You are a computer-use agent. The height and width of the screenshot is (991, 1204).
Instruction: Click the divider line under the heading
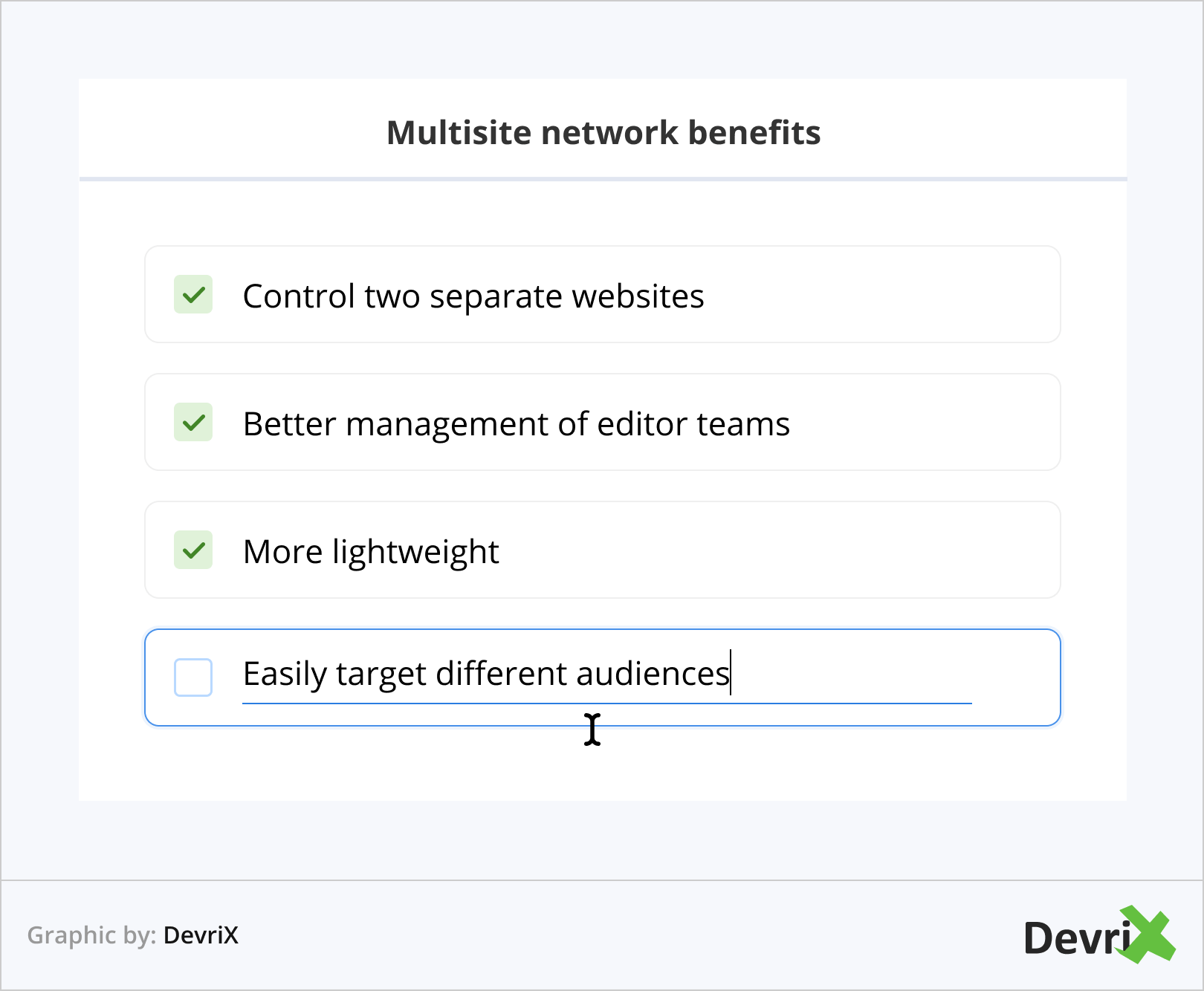click(603, 179)
